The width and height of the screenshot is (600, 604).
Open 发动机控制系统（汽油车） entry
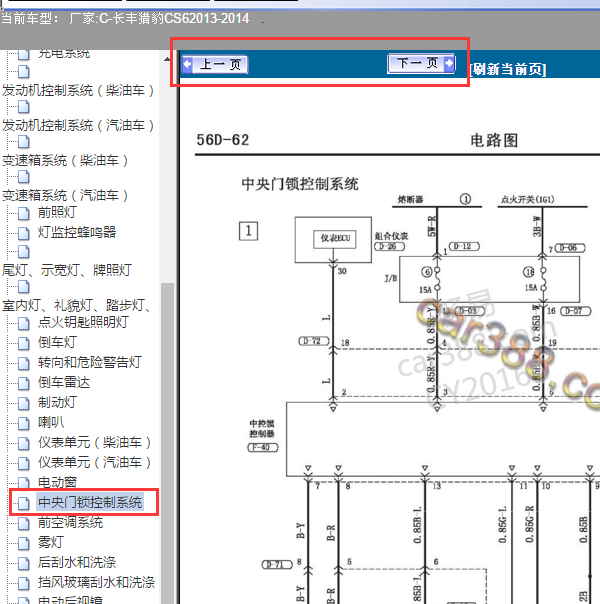[x=78, y=125]
